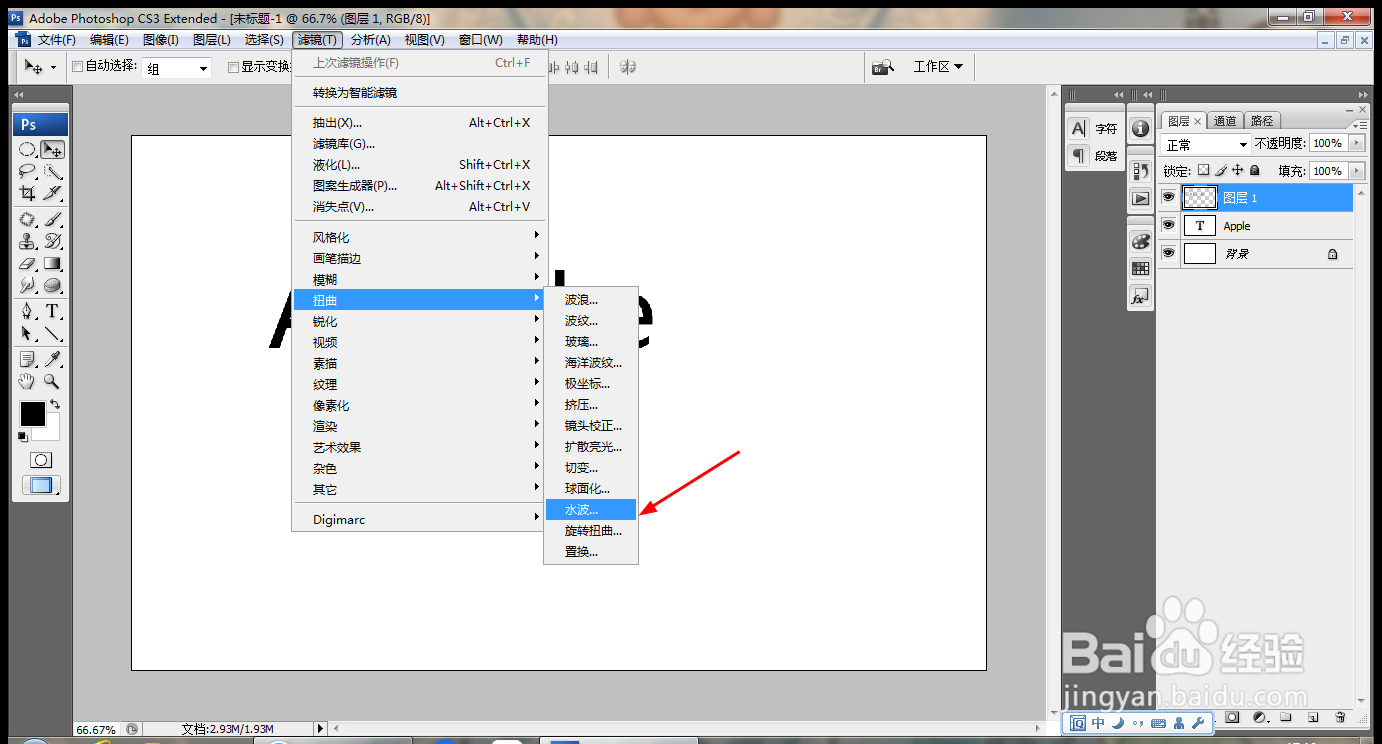This screenshot has width=1382, height=744.
Task: Open 工作区 workspace dropdown
Action: (x=938, y=67)
